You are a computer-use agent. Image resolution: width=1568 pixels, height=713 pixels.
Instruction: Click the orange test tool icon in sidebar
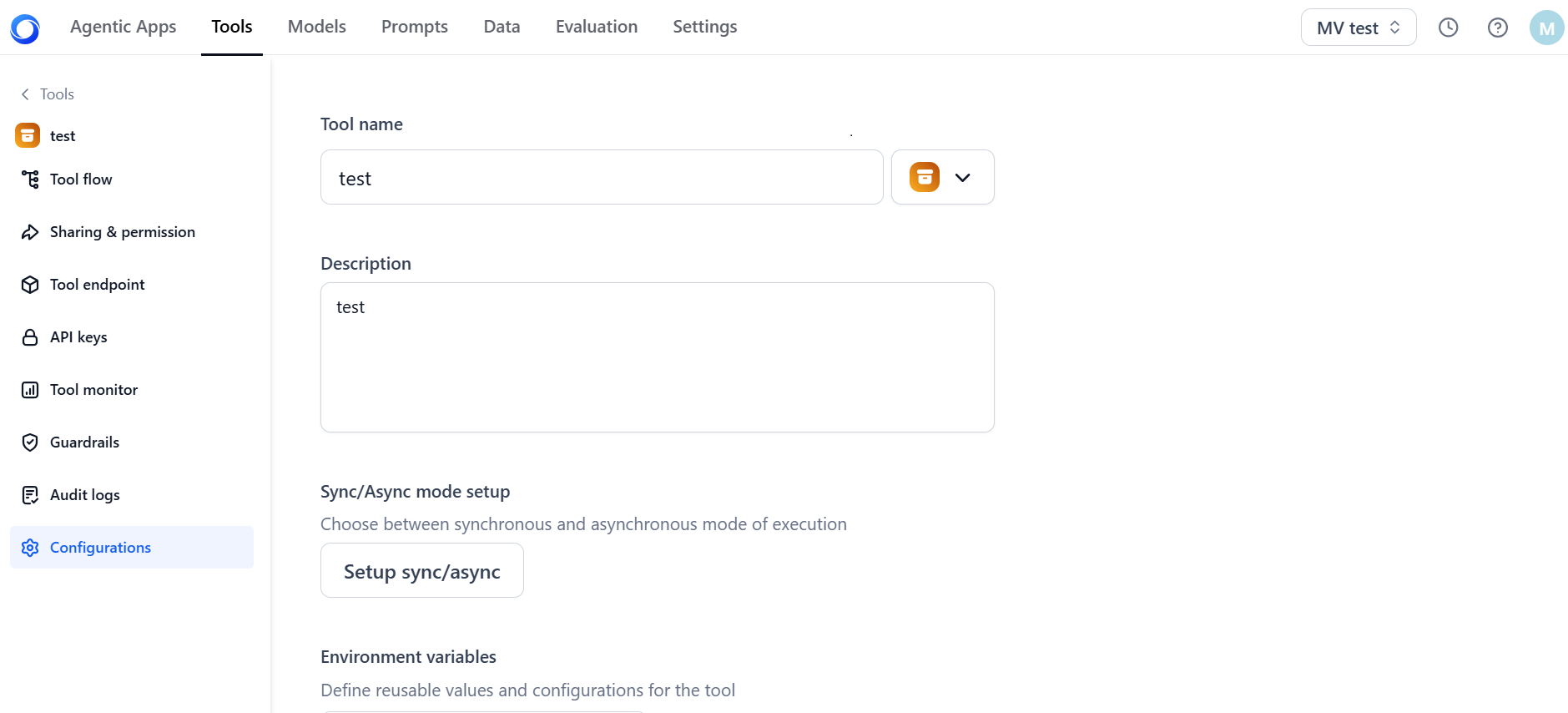tap(28, 135)
